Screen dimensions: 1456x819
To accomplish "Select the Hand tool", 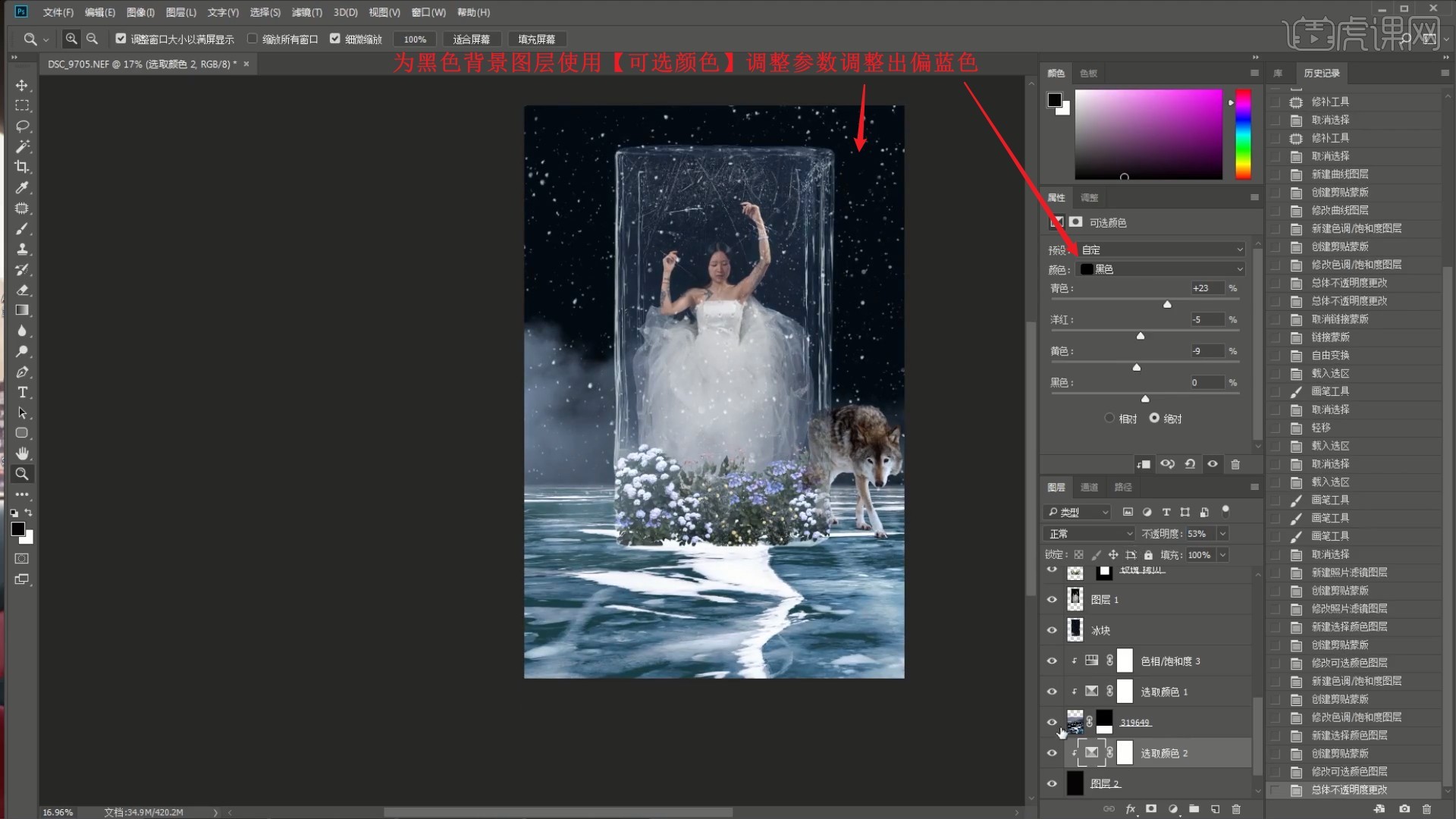I will (22, 453).
